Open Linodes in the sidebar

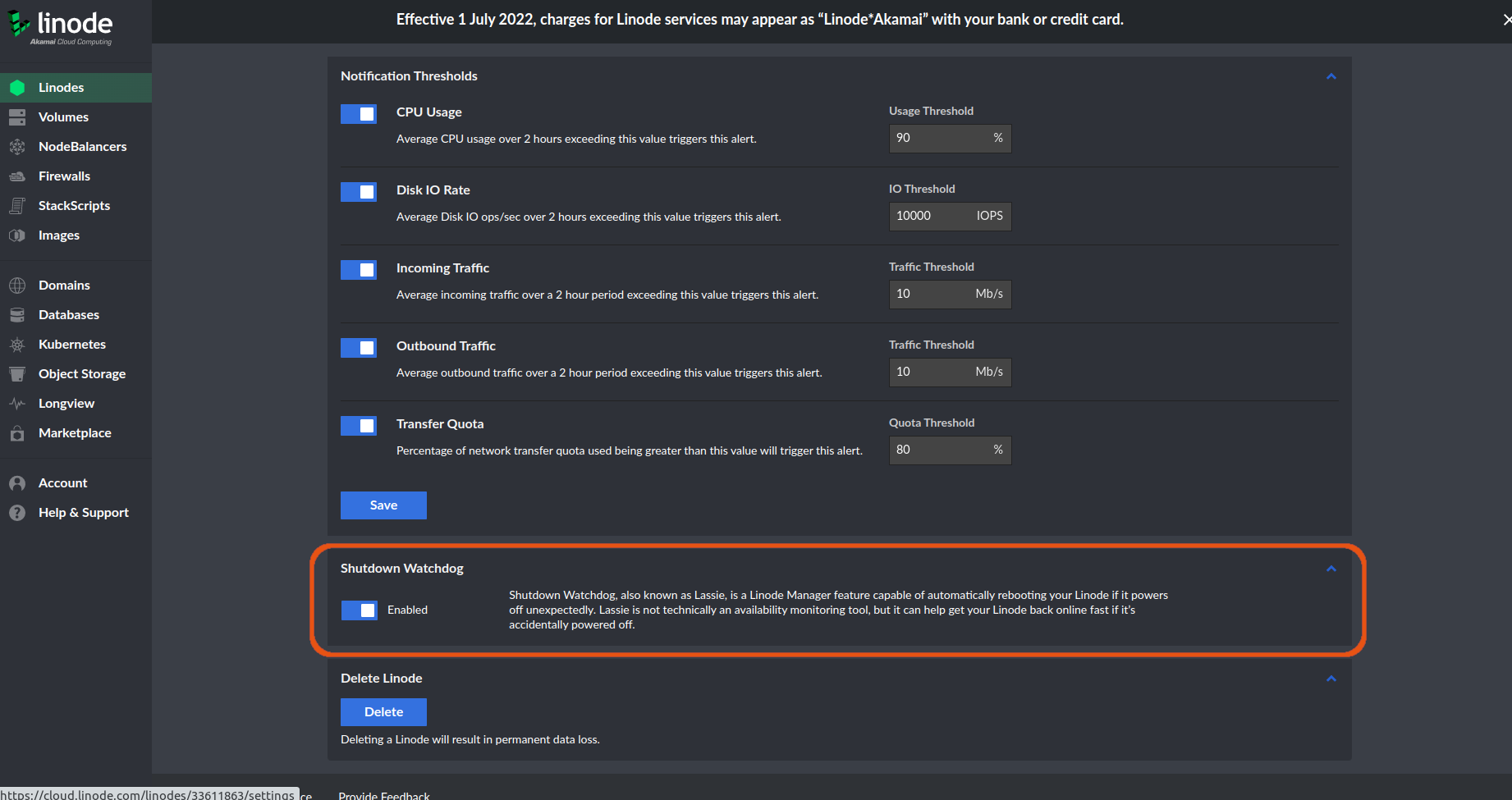point(76,88)
